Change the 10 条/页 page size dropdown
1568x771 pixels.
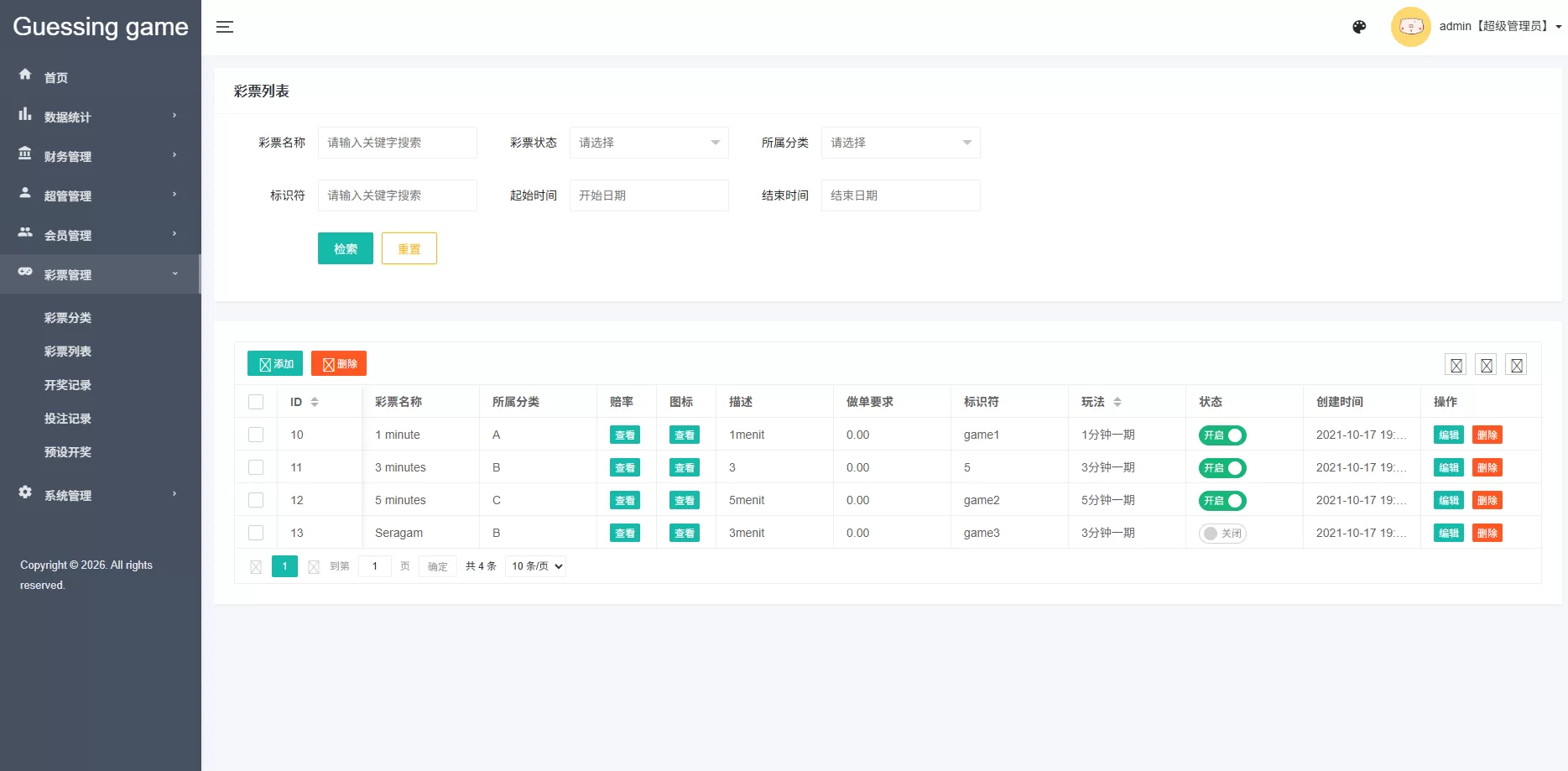pos(534,565)
